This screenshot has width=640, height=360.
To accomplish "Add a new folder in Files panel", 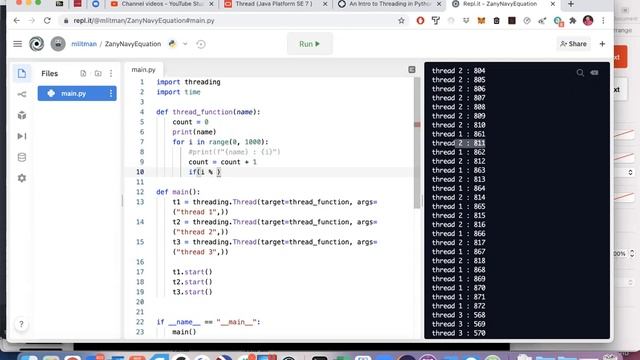I will 98,73.
